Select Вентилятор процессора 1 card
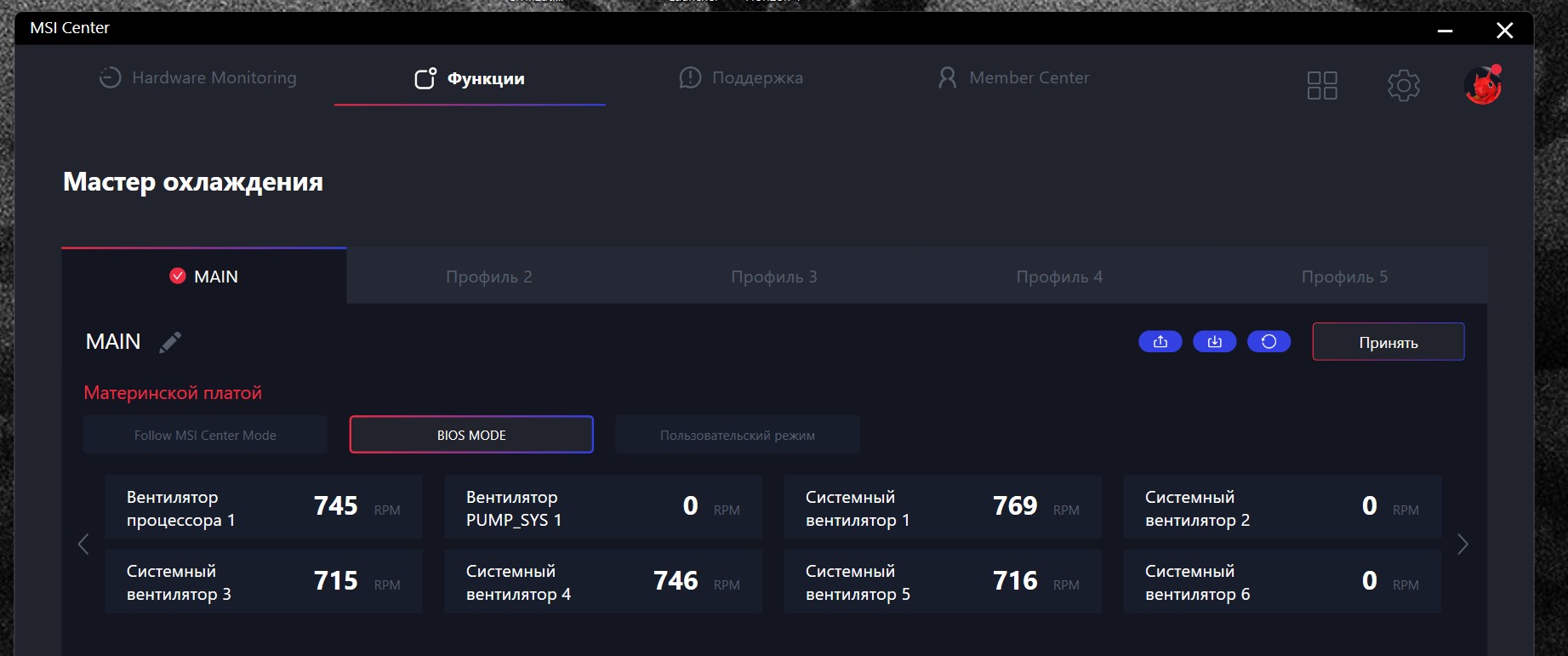This screenshot has width=1568, height=656. tap(264, 508)
